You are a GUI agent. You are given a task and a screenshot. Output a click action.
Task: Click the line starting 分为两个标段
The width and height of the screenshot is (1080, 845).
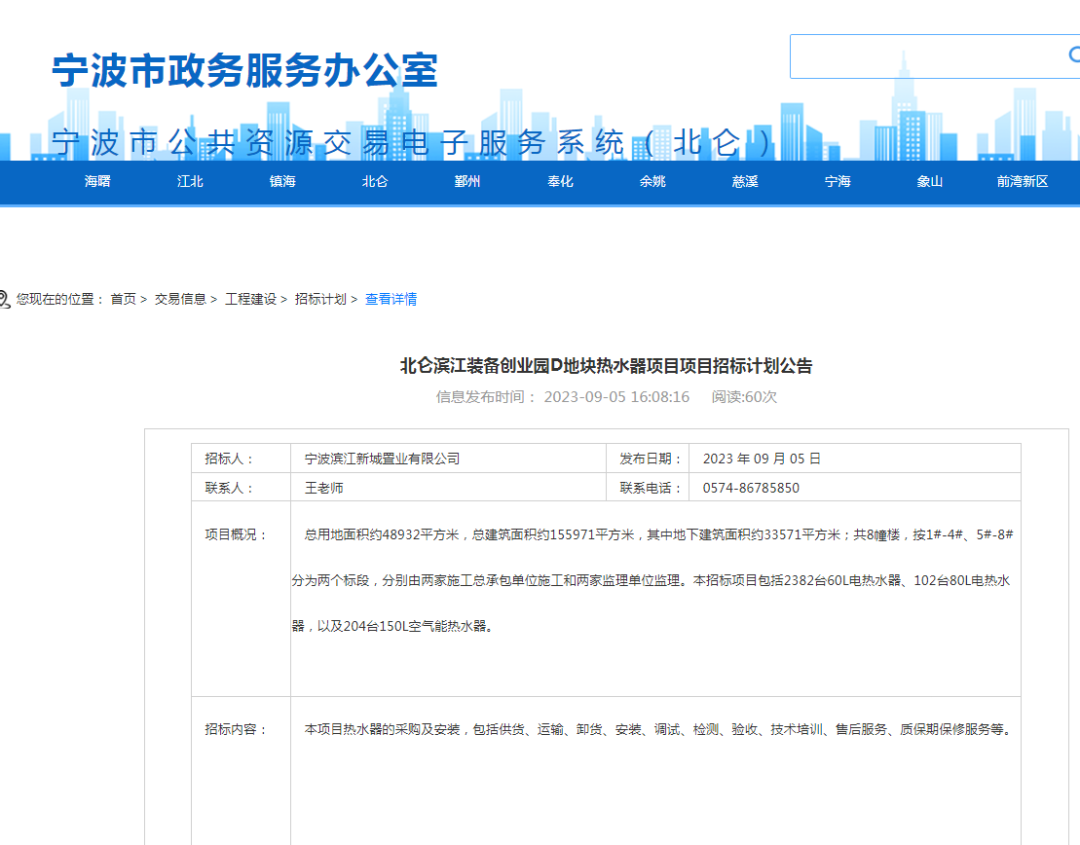pyautogui.click(x=651, y=581)
